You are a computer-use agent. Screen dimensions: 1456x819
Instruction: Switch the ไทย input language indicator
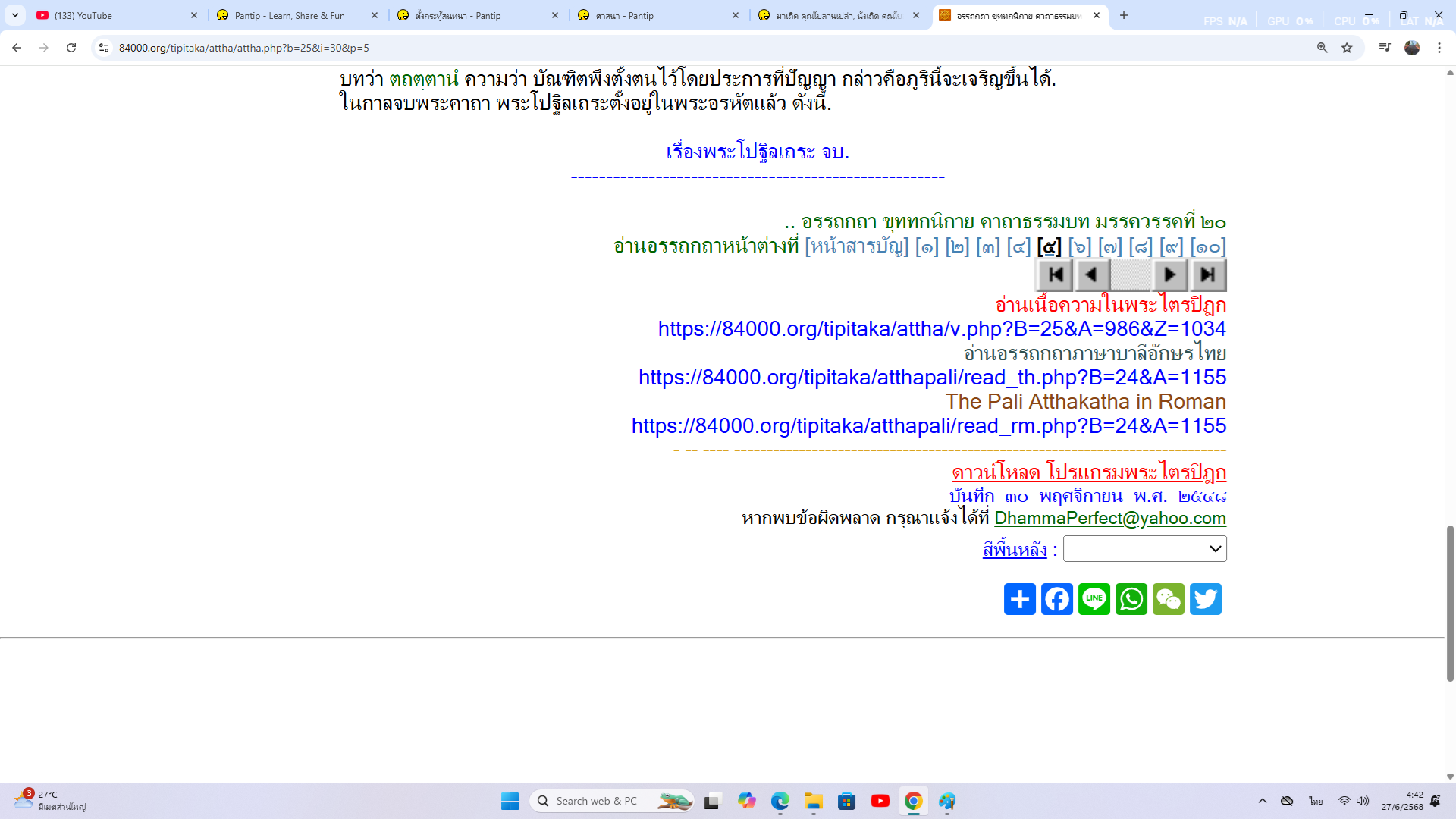1316,801
